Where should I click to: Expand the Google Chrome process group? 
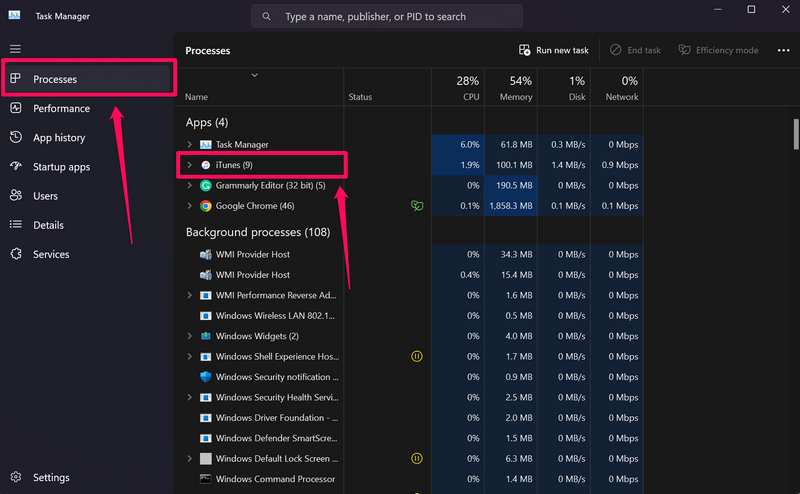click(x=190, y=206)
